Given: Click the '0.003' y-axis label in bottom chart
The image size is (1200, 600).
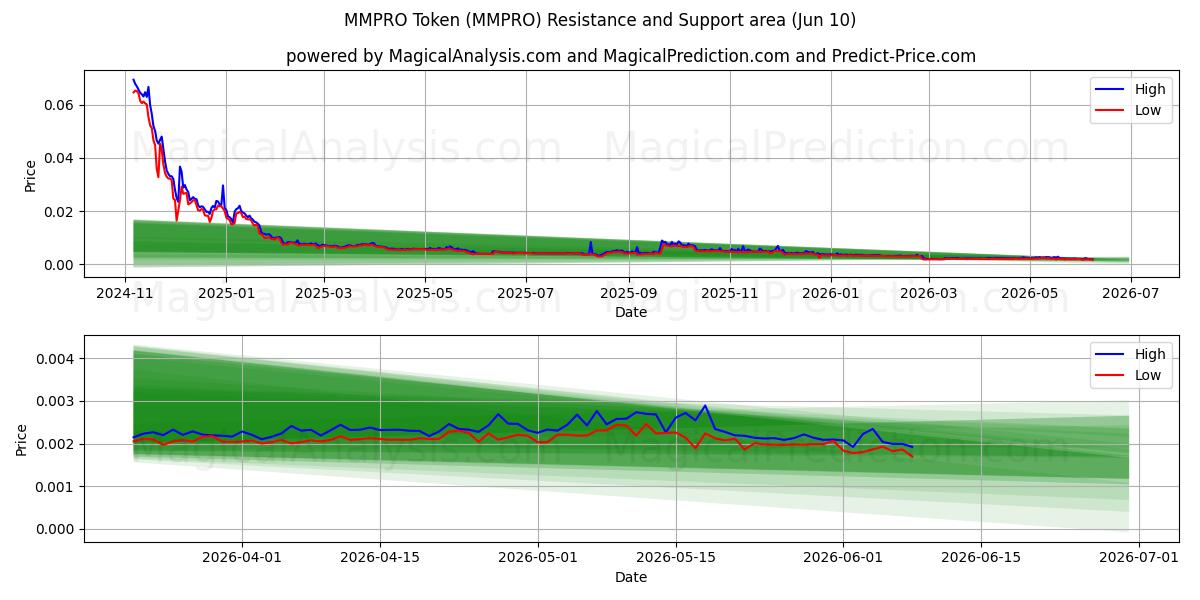Looking at the screenshot, I should (x=57, y=401).
